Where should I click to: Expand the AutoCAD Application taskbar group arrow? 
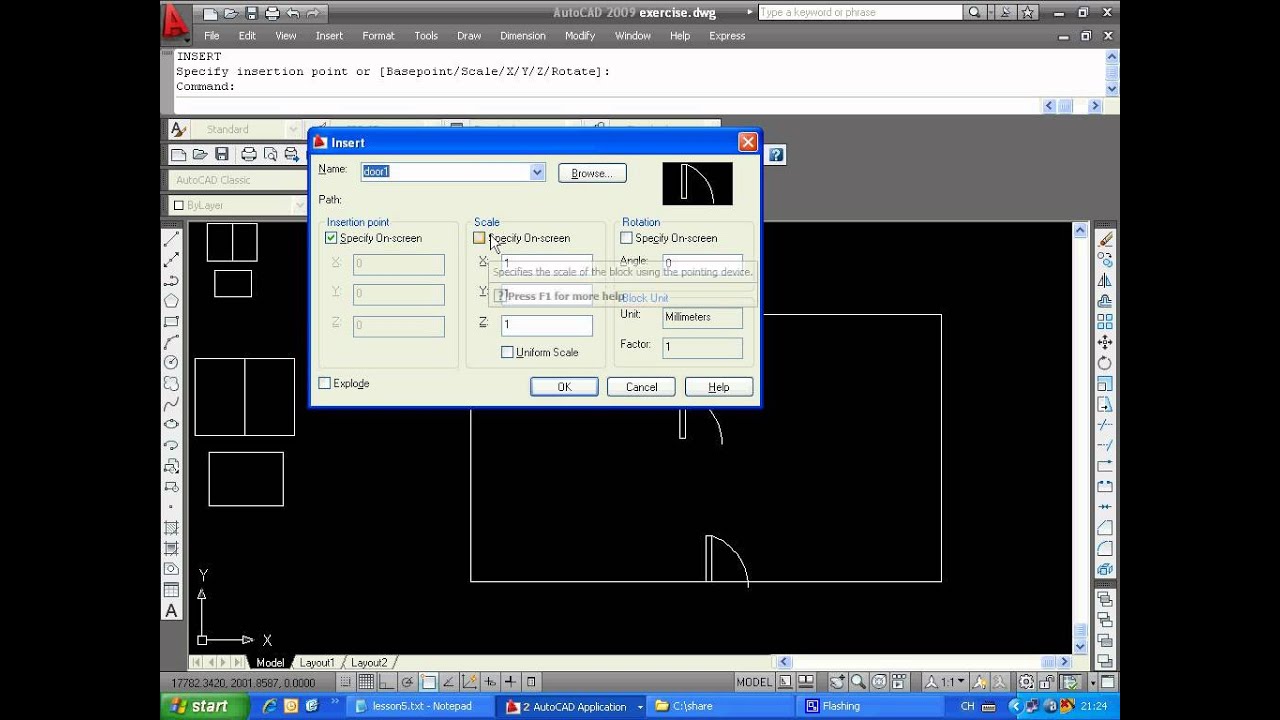[x=640, y=707]
